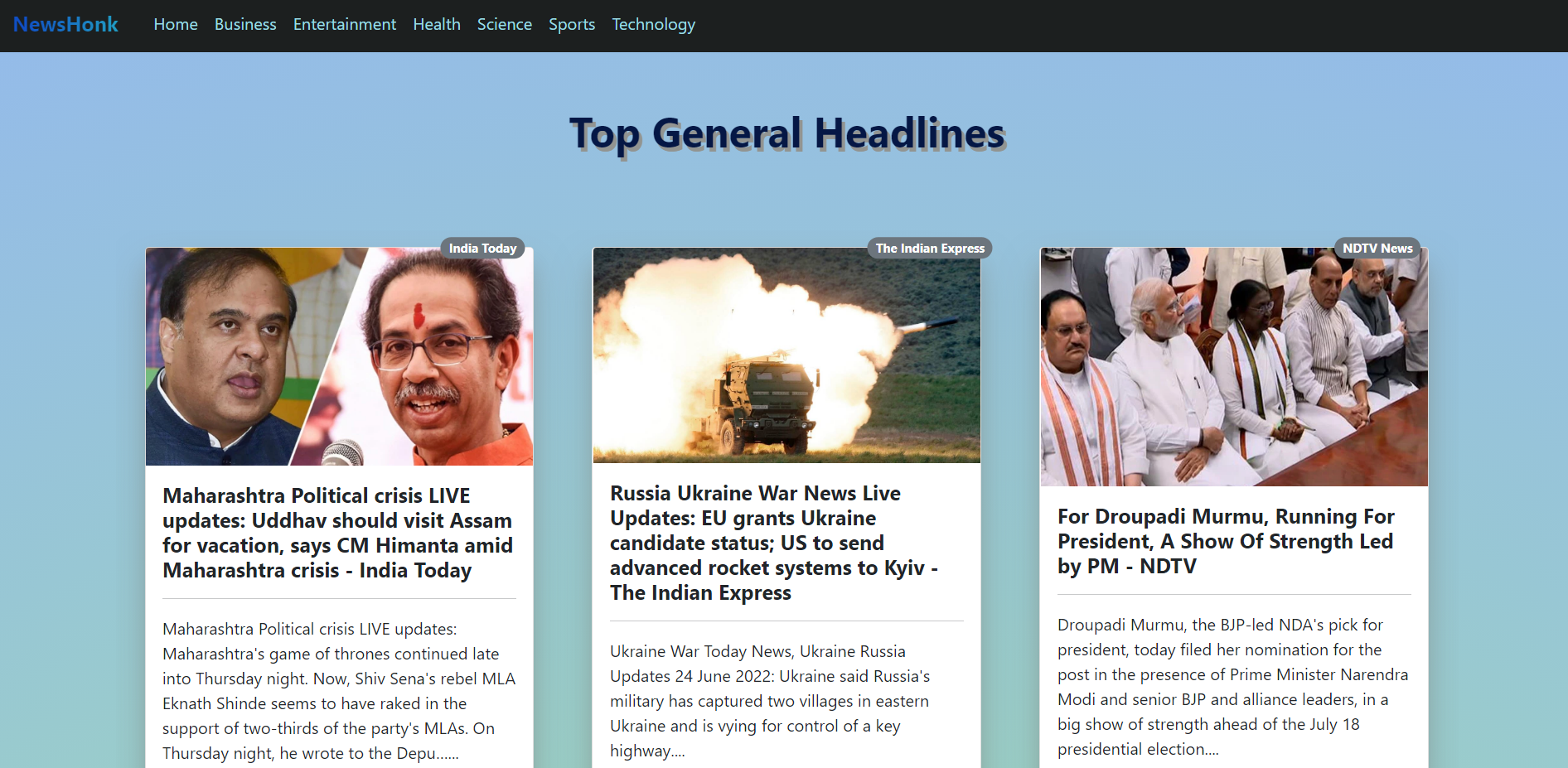1568x768 pixels.
Task: Select The Indian Express source badge
Action: click(x=929, y=248)
